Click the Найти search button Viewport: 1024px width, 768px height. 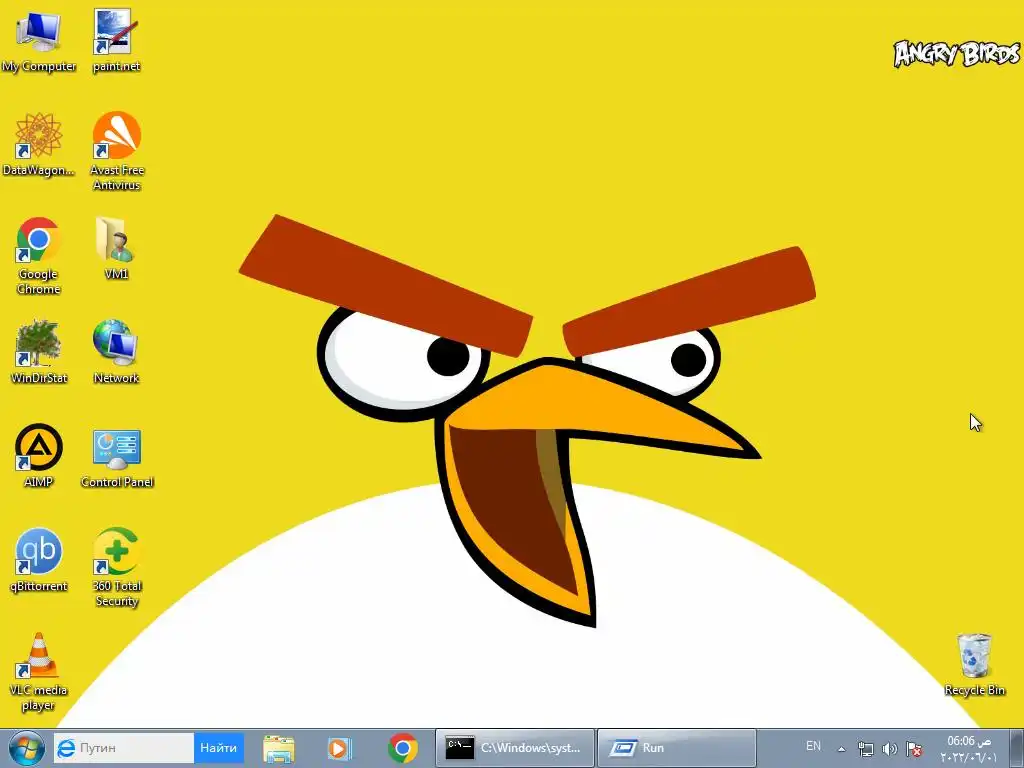click(219, 748)
